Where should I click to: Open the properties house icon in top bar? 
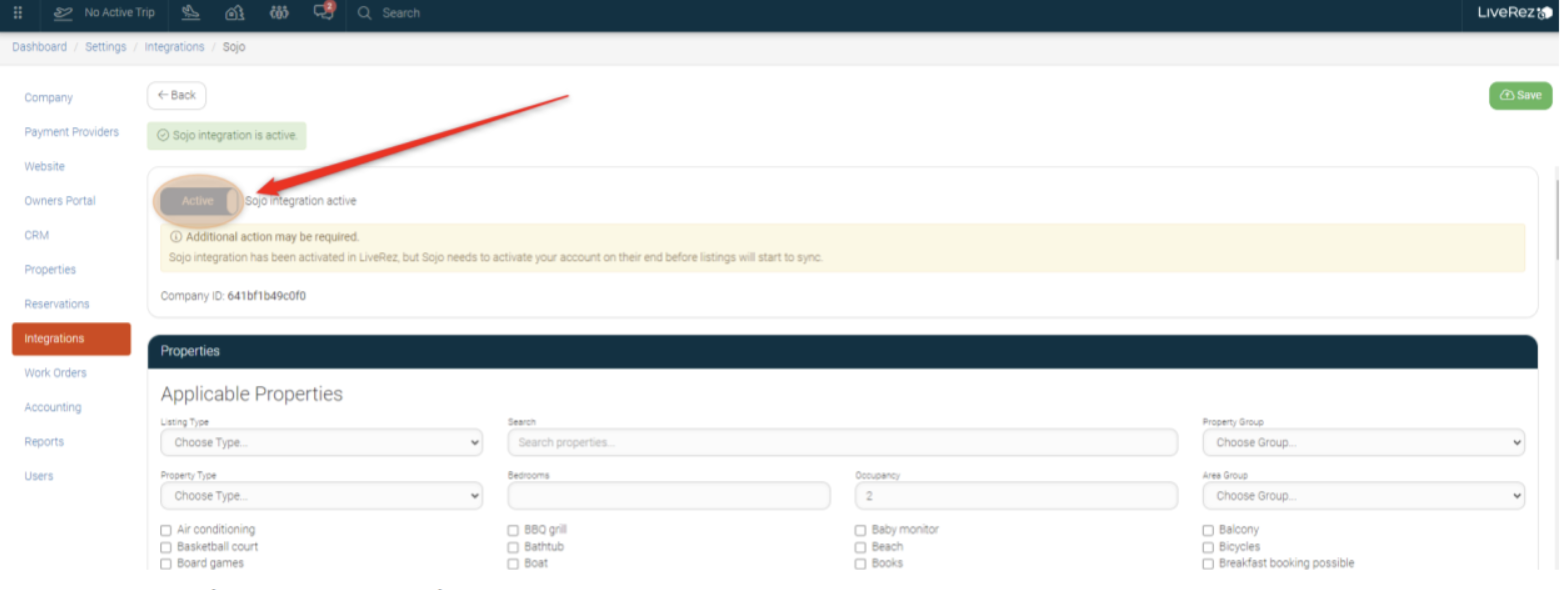[235, 13]
